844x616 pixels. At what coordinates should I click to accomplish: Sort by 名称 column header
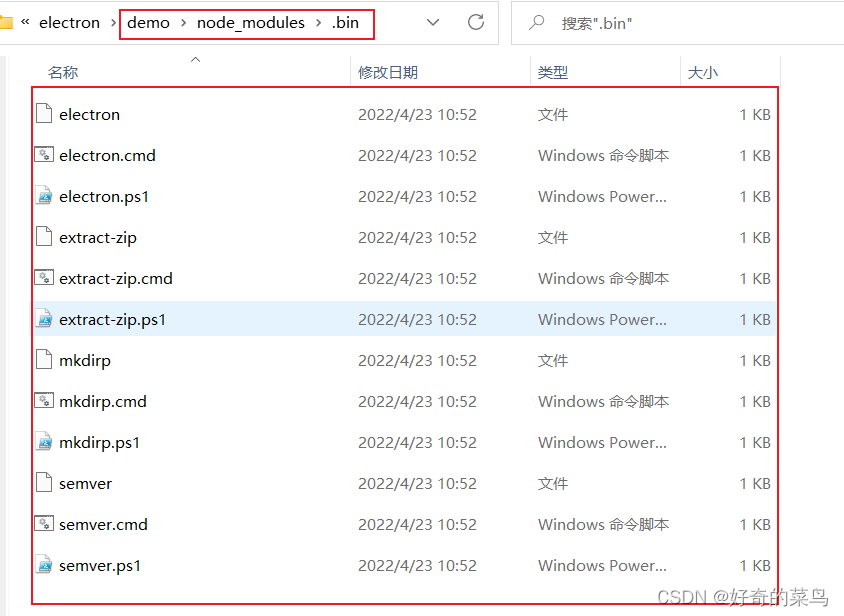(x=63, y=72)
